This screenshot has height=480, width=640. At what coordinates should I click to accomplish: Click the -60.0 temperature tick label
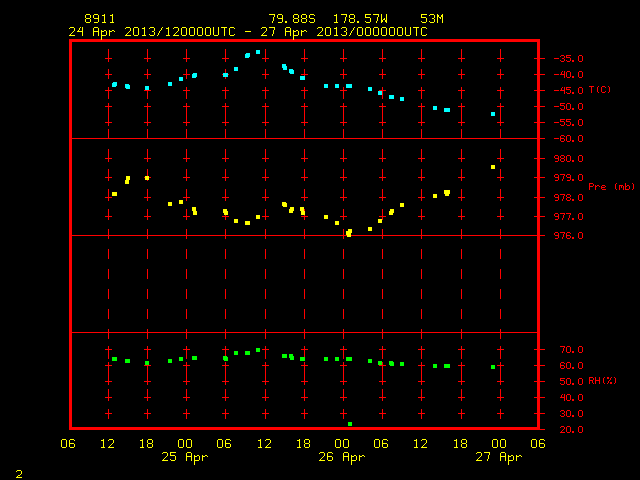pyautogui.click(x=568, y=139)
